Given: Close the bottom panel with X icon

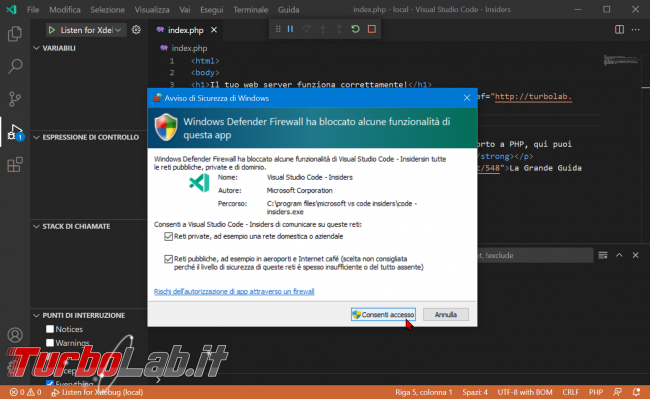Looking at the screenshot, I should (x=635, y=255).
